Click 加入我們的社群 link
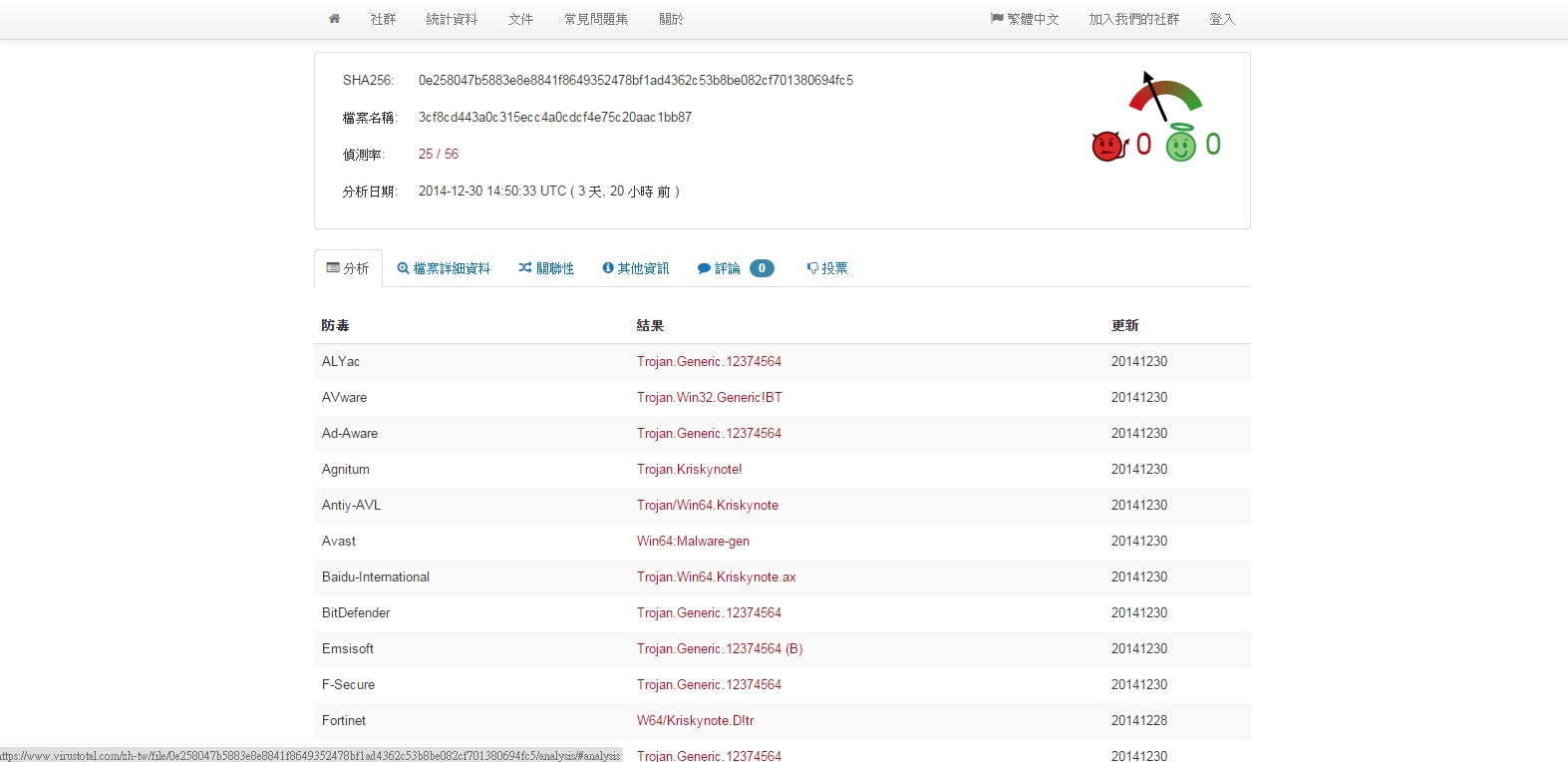This screenshot has width=1568, height=762. pos(1133,19)
